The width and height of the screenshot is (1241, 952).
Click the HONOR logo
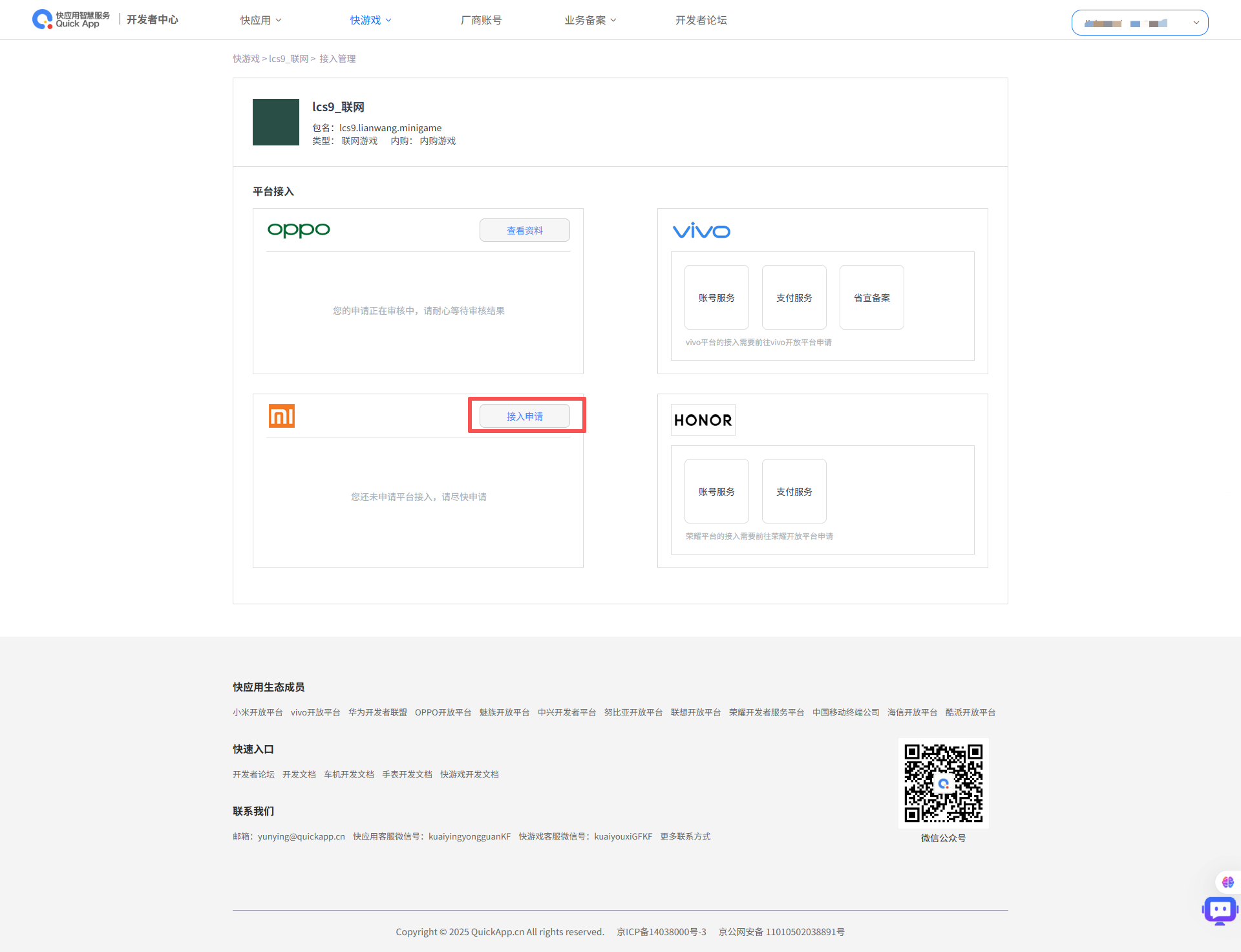[x=703, y=420]
